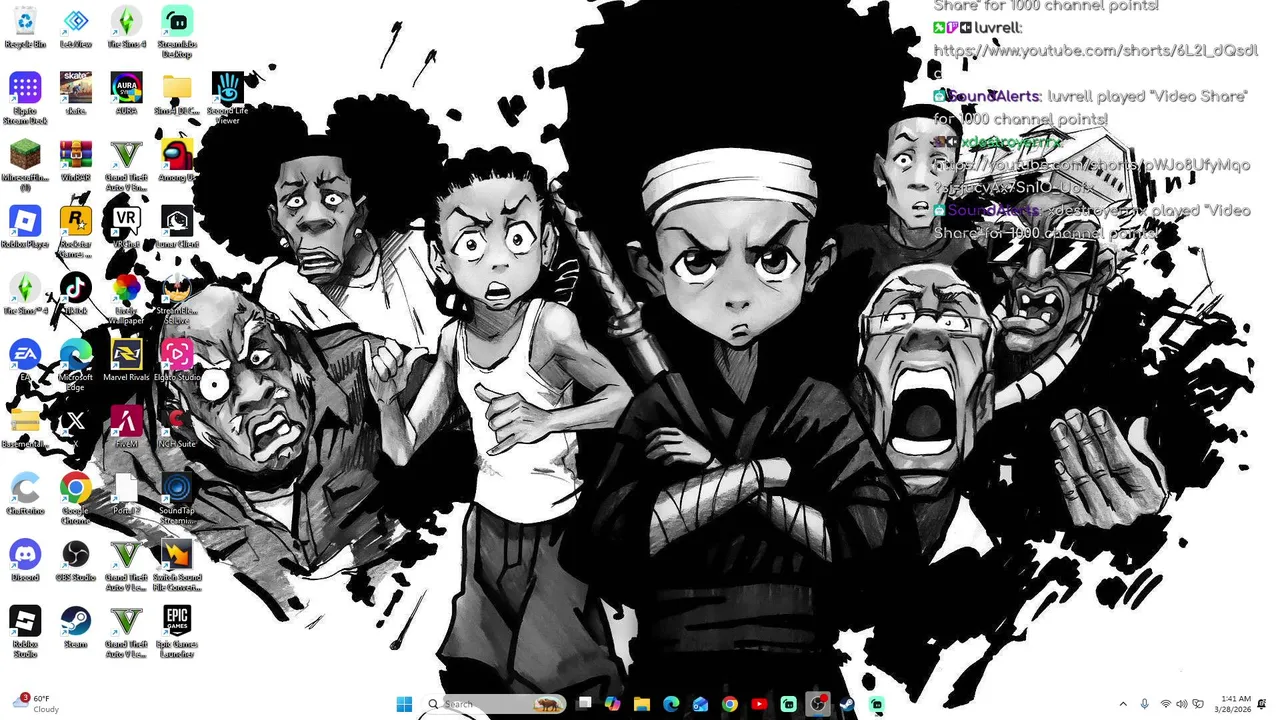Select the Roblox Studio desktop icon

coord(25,631)
